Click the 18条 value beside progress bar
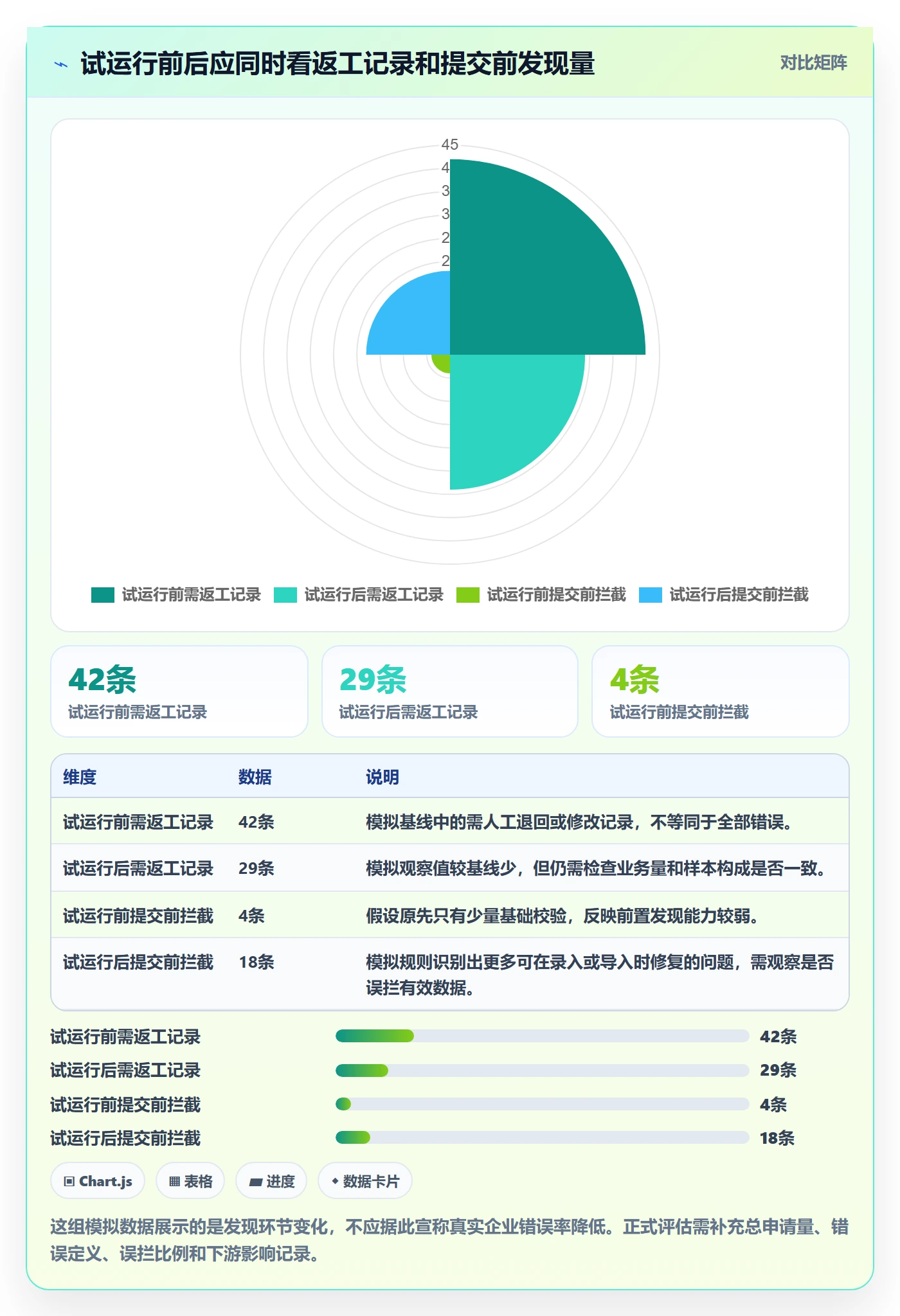Image resolution: width=900 pixels, height=1316 pixels. tap(777, 1138)
